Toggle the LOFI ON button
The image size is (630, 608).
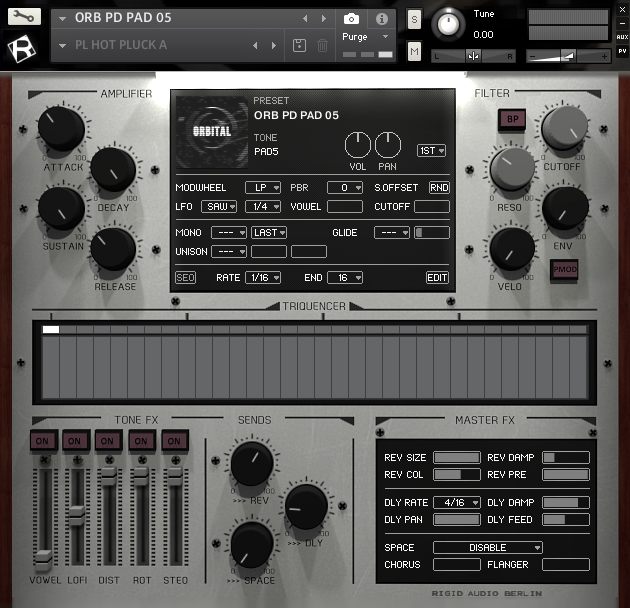(75, 441)
